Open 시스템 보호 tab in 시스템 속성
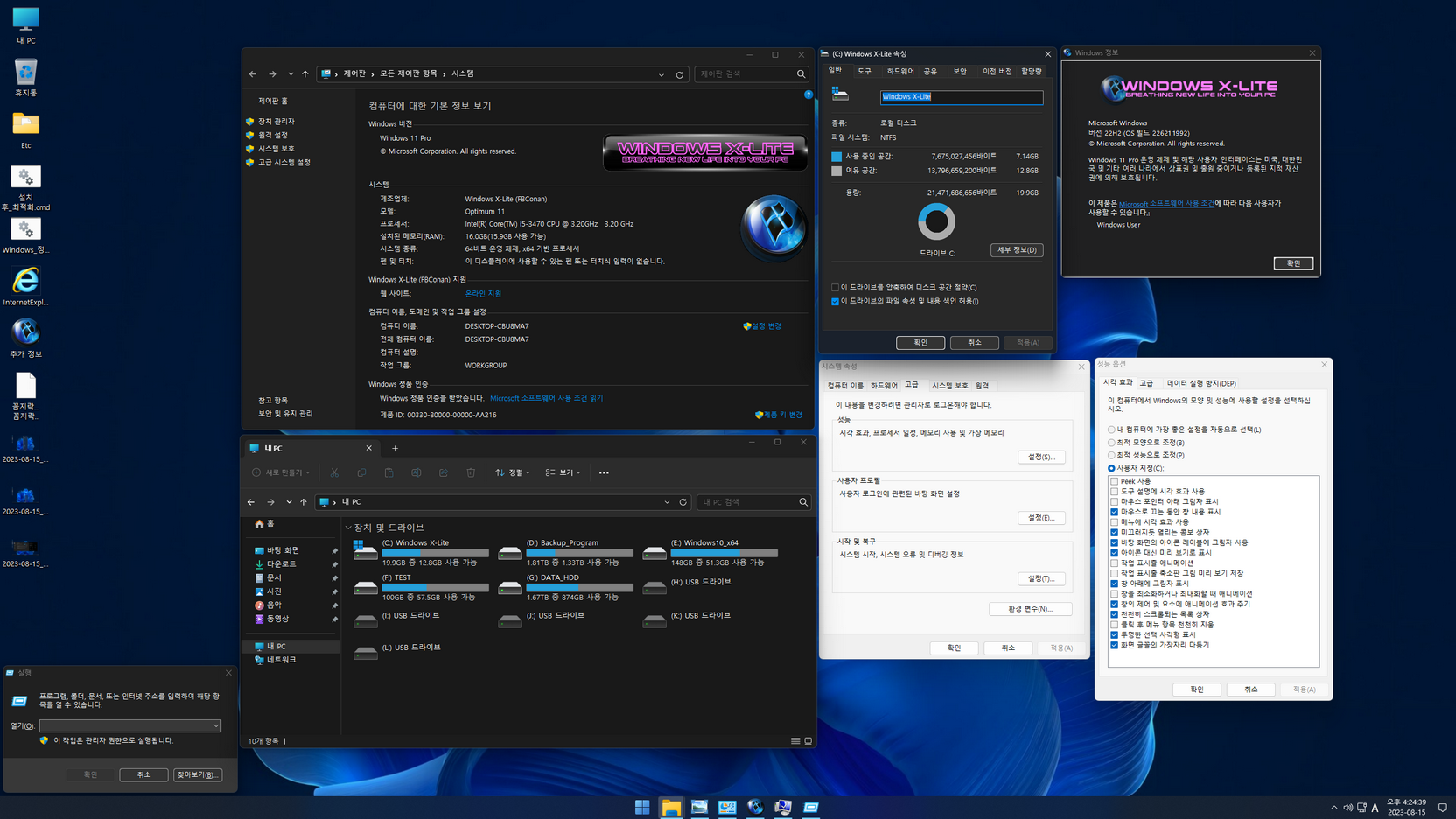The image size is (1456, 819). pos(950,386)
